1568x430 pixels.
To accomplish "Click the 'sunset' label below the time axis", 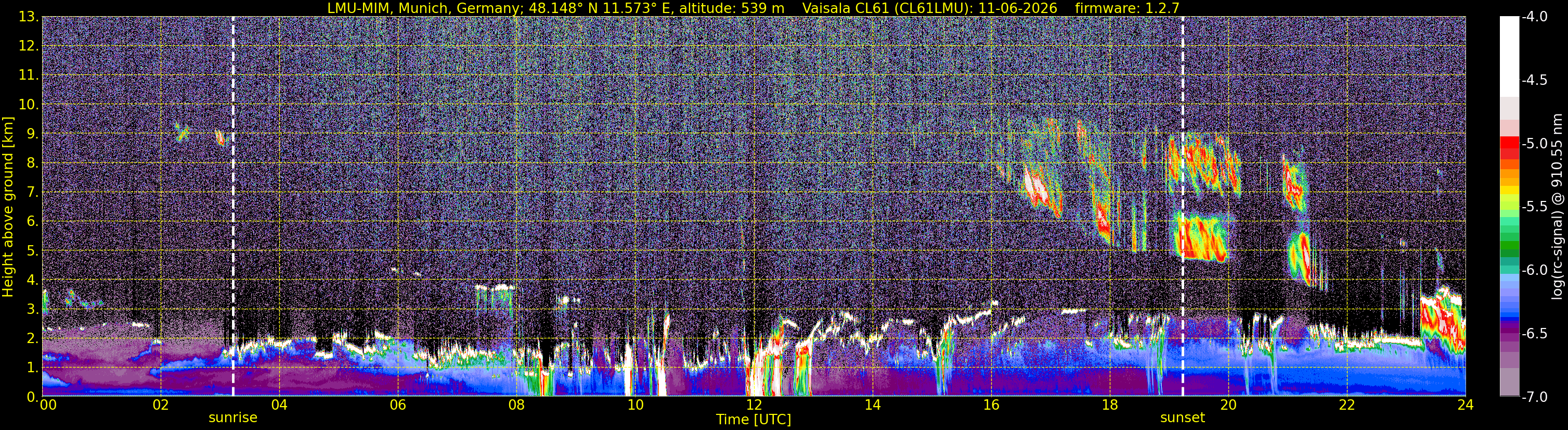I will 1183,418.
